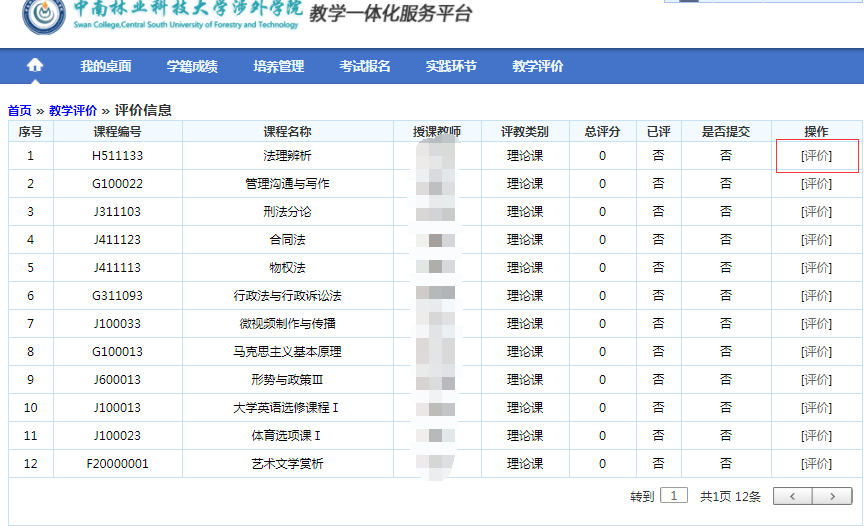Open evaluation for 艺术文学赏析
Viewport: 864px width, 526px height.
tap(816, 464)
